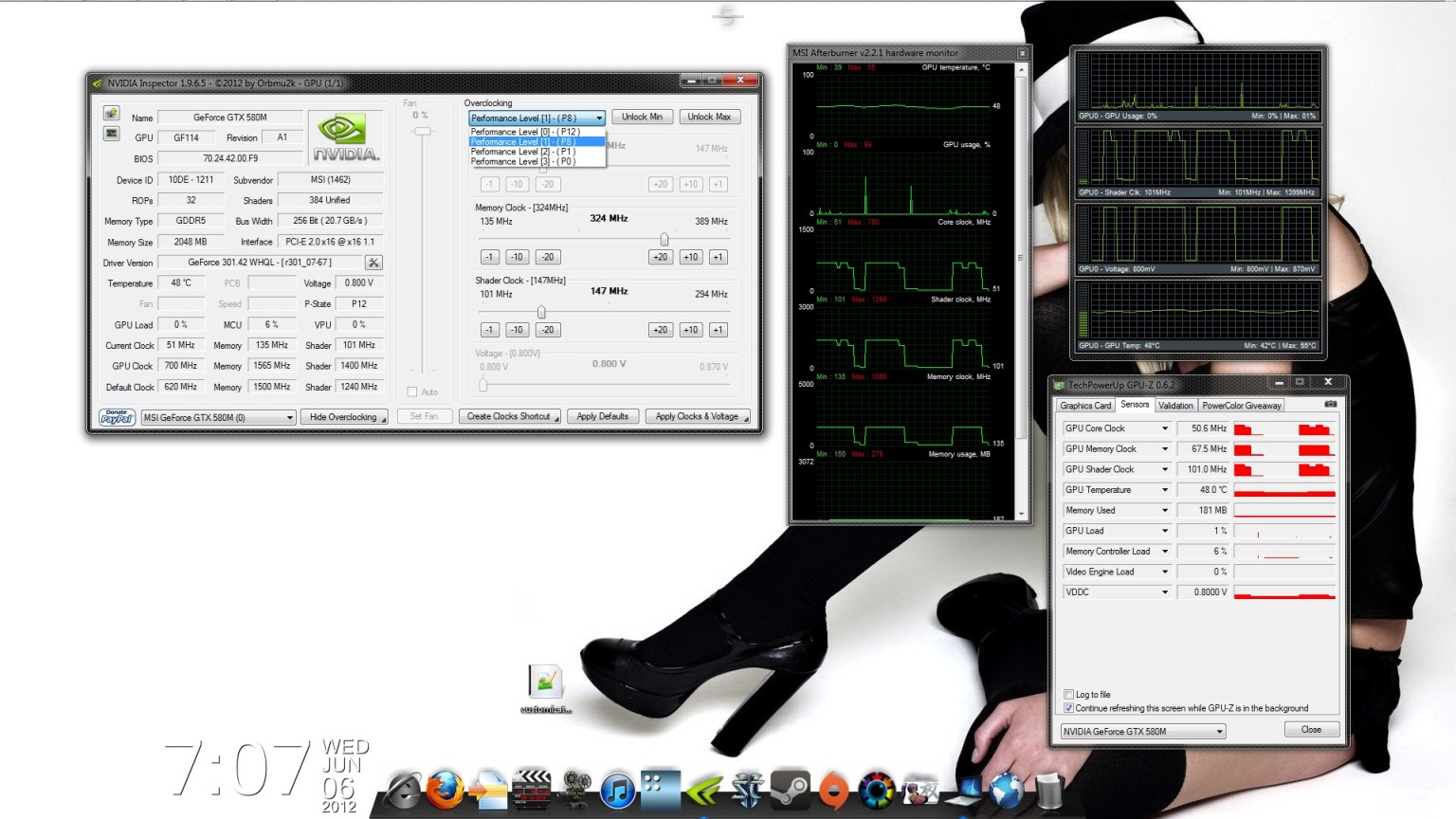Image resolution: width=1456 pixels, height=819 pixels.
Task: Open the clapperboard app in the dock
Action: point(532,789)
